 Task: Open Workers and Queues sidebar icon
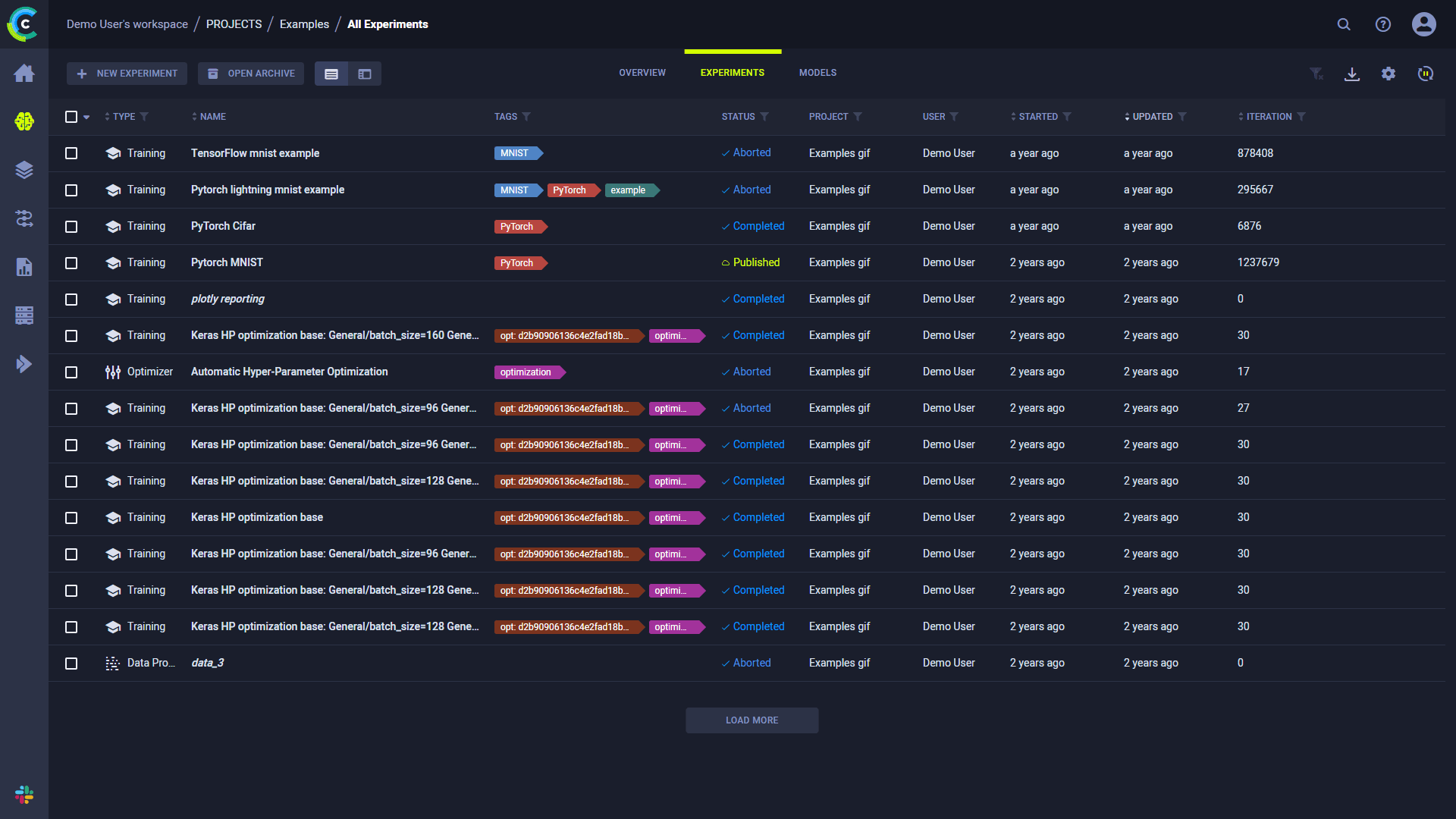pos(24,315)
